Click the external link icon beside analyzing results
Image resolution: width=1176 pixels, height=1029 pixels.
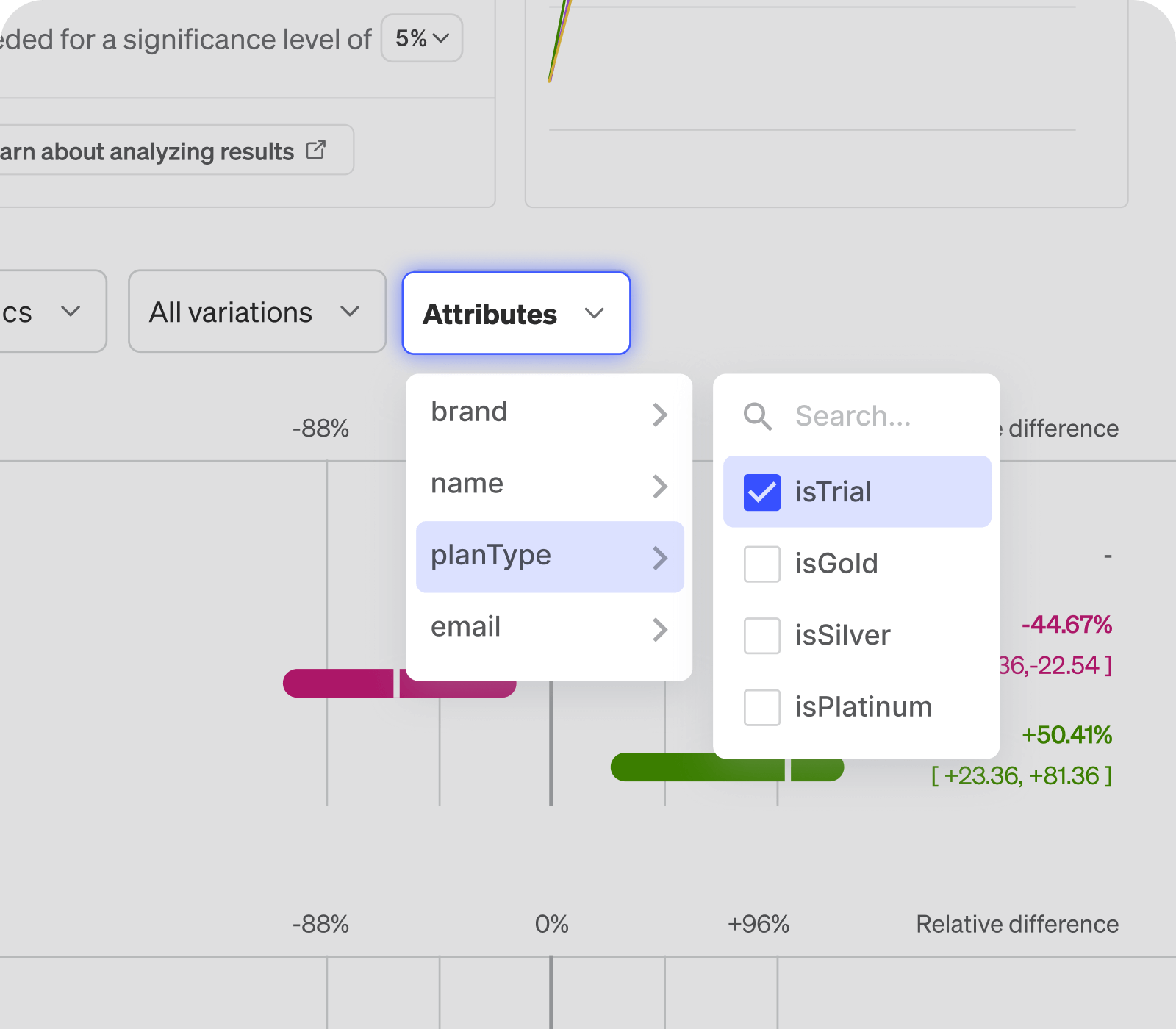tap(316, 150)
